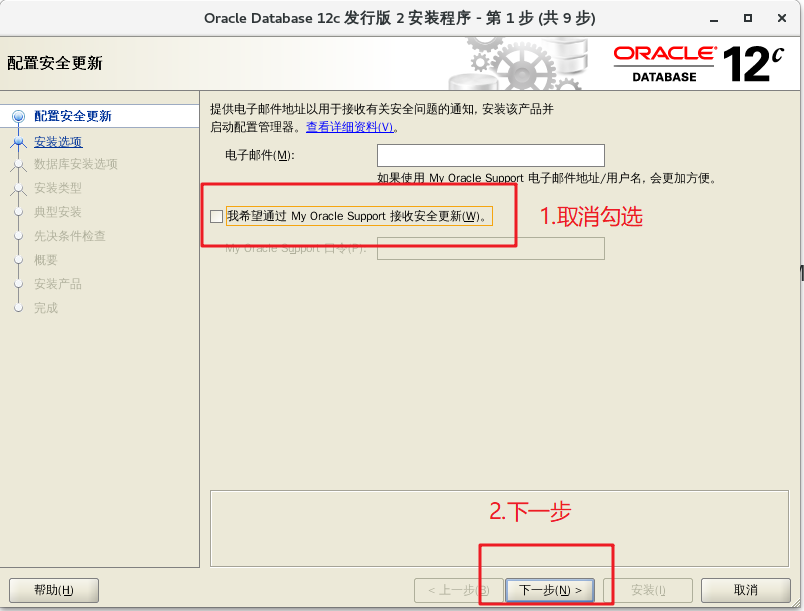Viewport: 804px width, 611px height.
Task: Click the Oracle Database 12c logo
Action: pyautogui.click(x=698, y=64)
